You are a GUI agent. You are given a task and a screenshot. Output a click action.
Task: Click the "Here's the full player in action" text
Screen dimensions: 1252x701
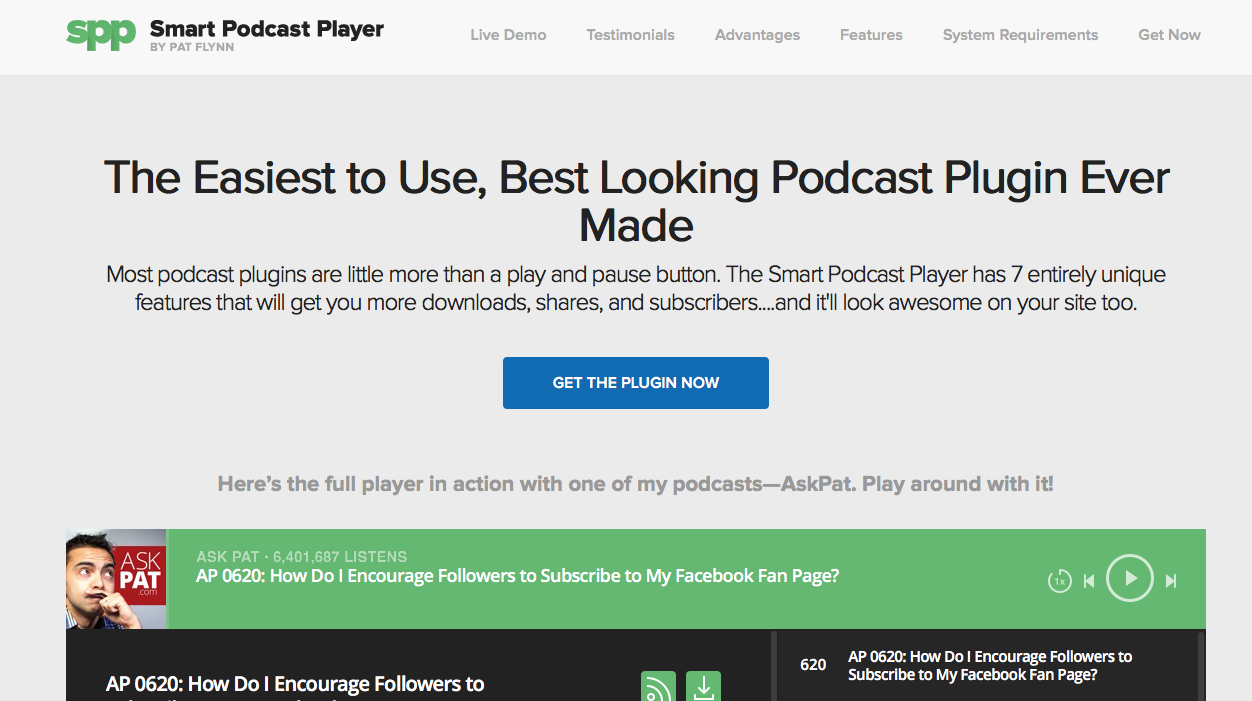[x=636, y=484]
